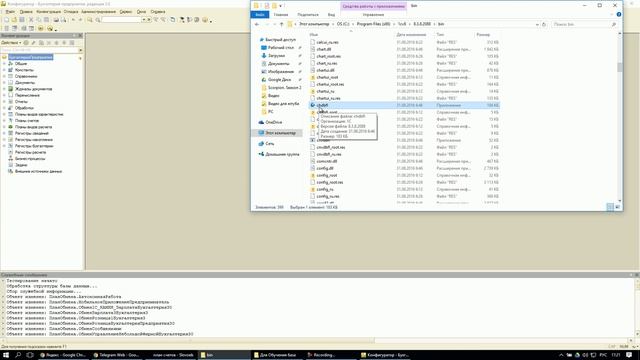The width and height of the screenshot is (640, 360).
Task: Select the Задачи tree item
Action: (x=21, y=165)
